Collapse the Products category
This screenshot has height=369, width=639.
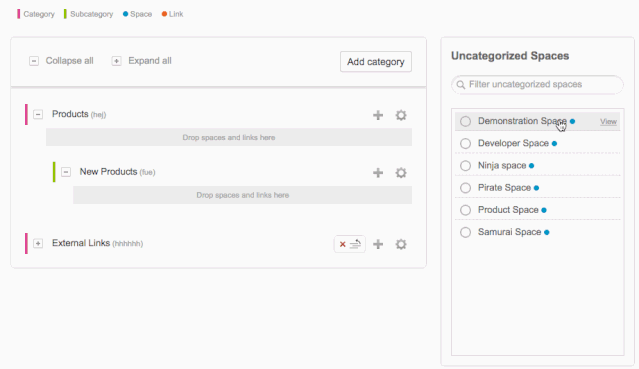pyautogui.click(x=38, y=114)
